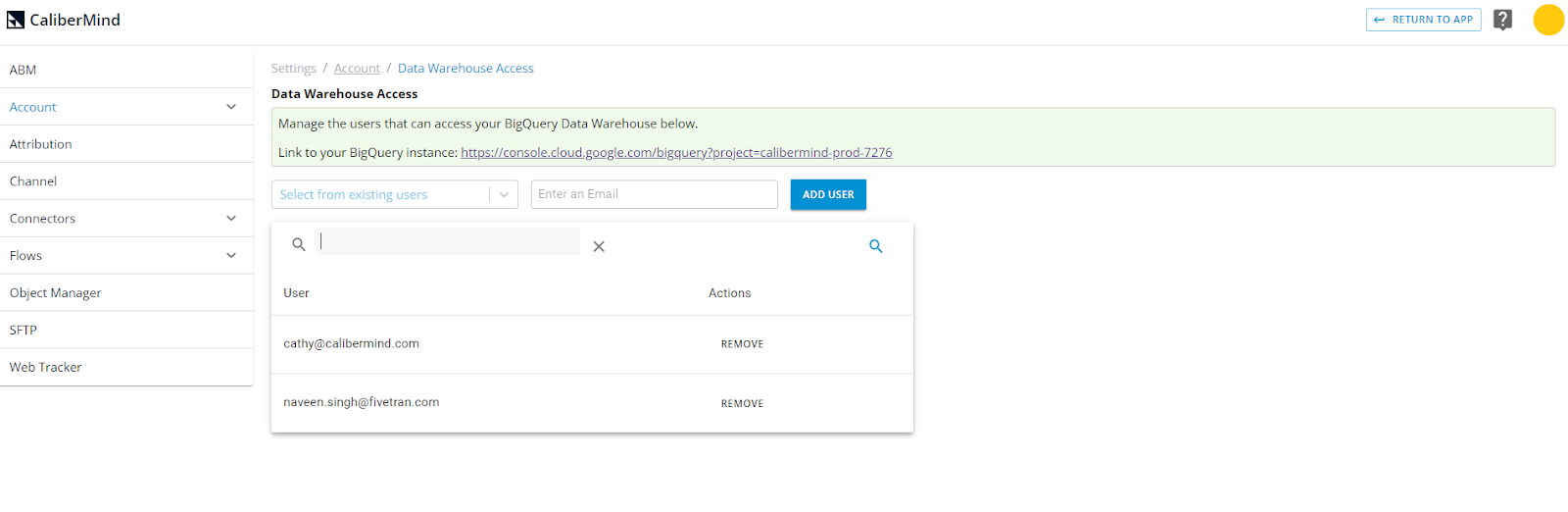Open the yellow user profile avatar
The width and height of the screenshot is (1568, 512).
click(1548, 20)
